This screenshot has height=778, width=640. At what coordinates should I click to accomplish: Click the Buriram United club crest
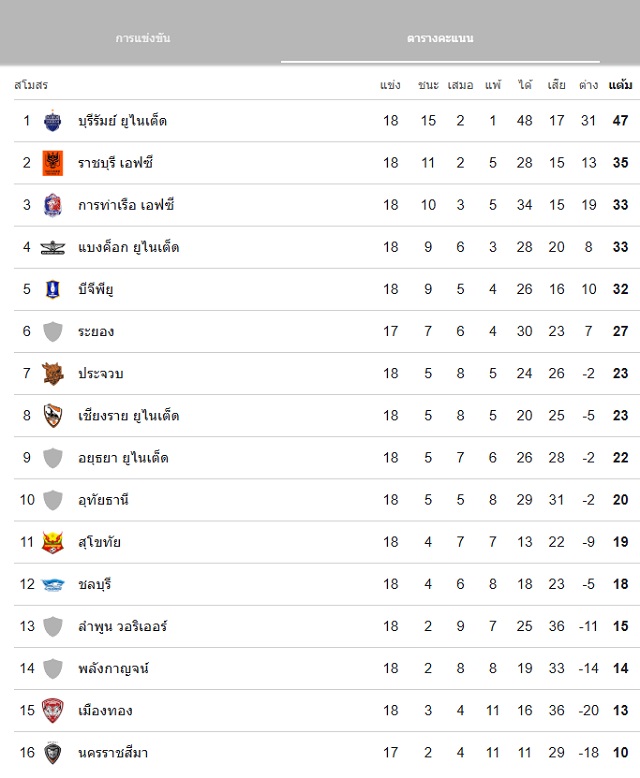point(52,121)
